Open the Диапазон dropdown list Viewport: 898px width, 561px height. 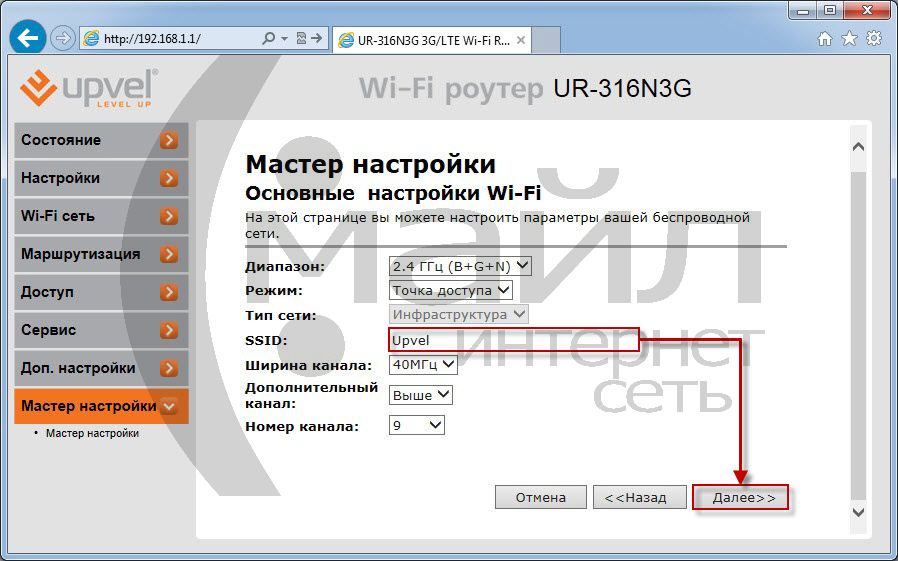point(460,266)
